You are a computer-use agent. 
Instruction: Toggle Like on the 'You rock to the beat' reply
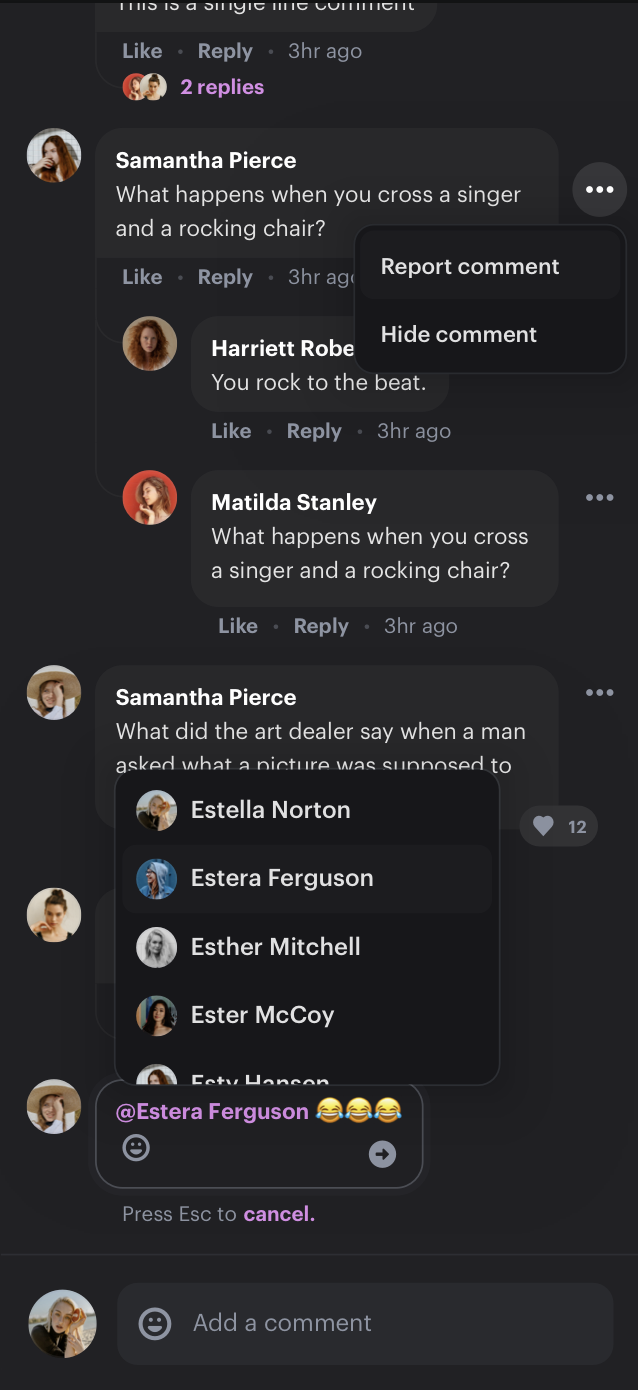(231, 431)
